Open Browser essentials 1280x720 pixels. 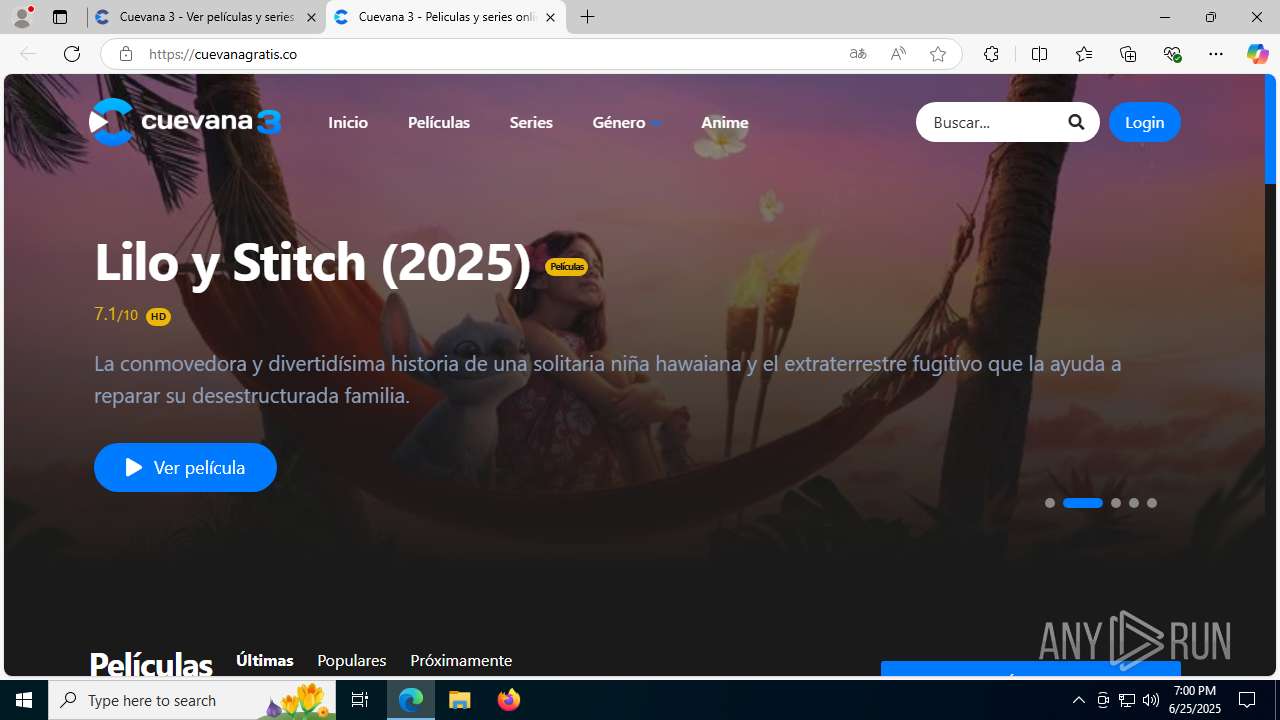click(1172, 54)
